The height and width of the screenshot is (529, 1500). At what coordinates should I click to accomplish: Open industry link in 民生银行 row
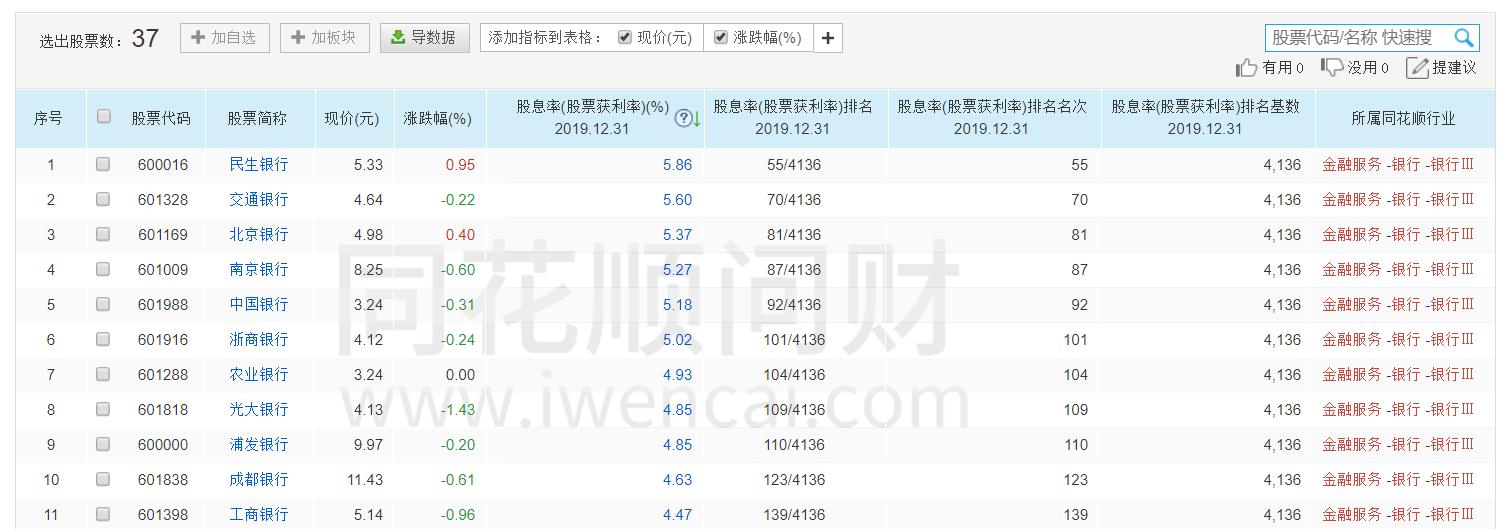tap(1398, 165)
